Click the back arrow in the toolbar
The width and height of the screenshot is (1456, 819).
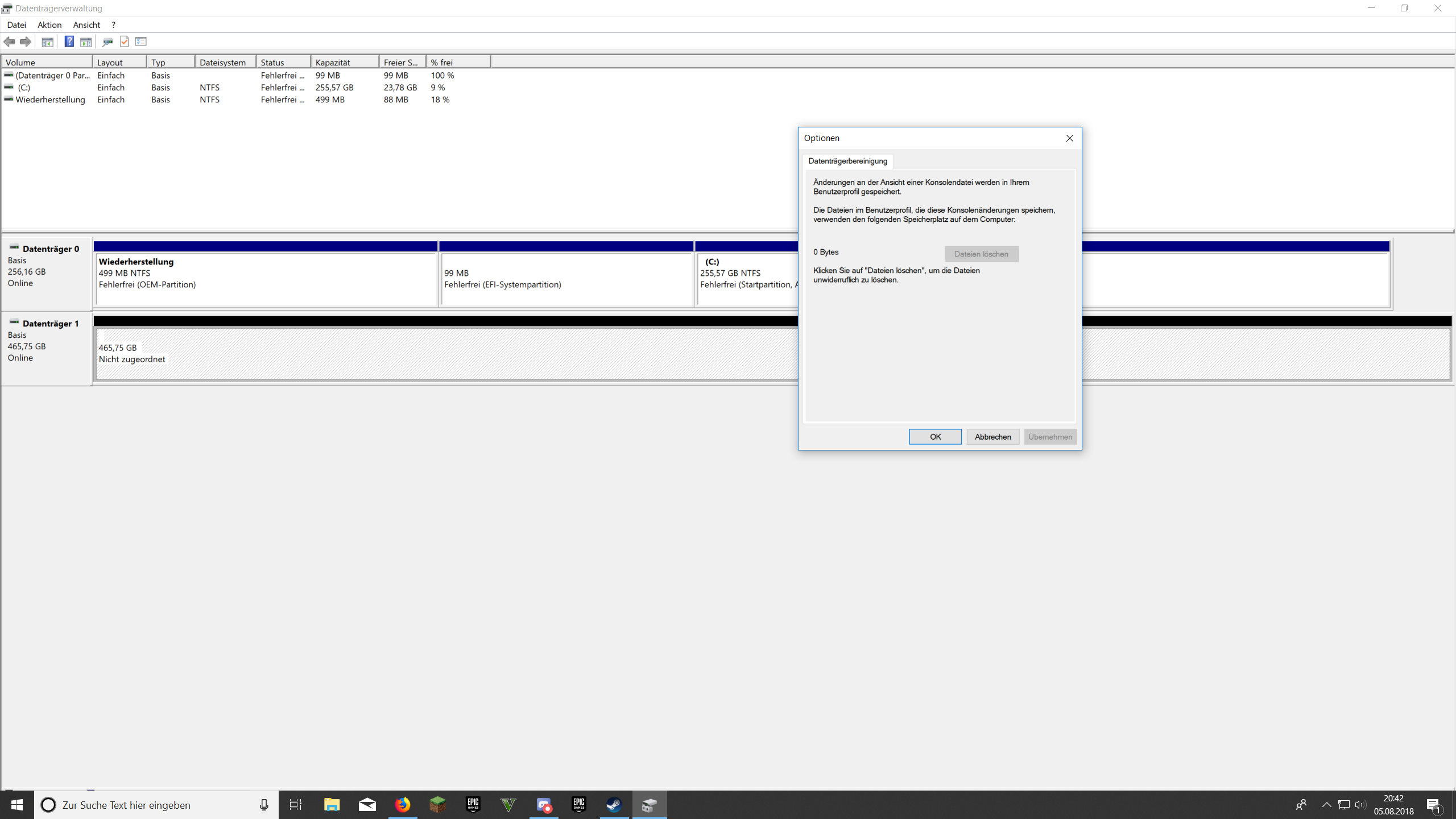[x=9, y=42]
